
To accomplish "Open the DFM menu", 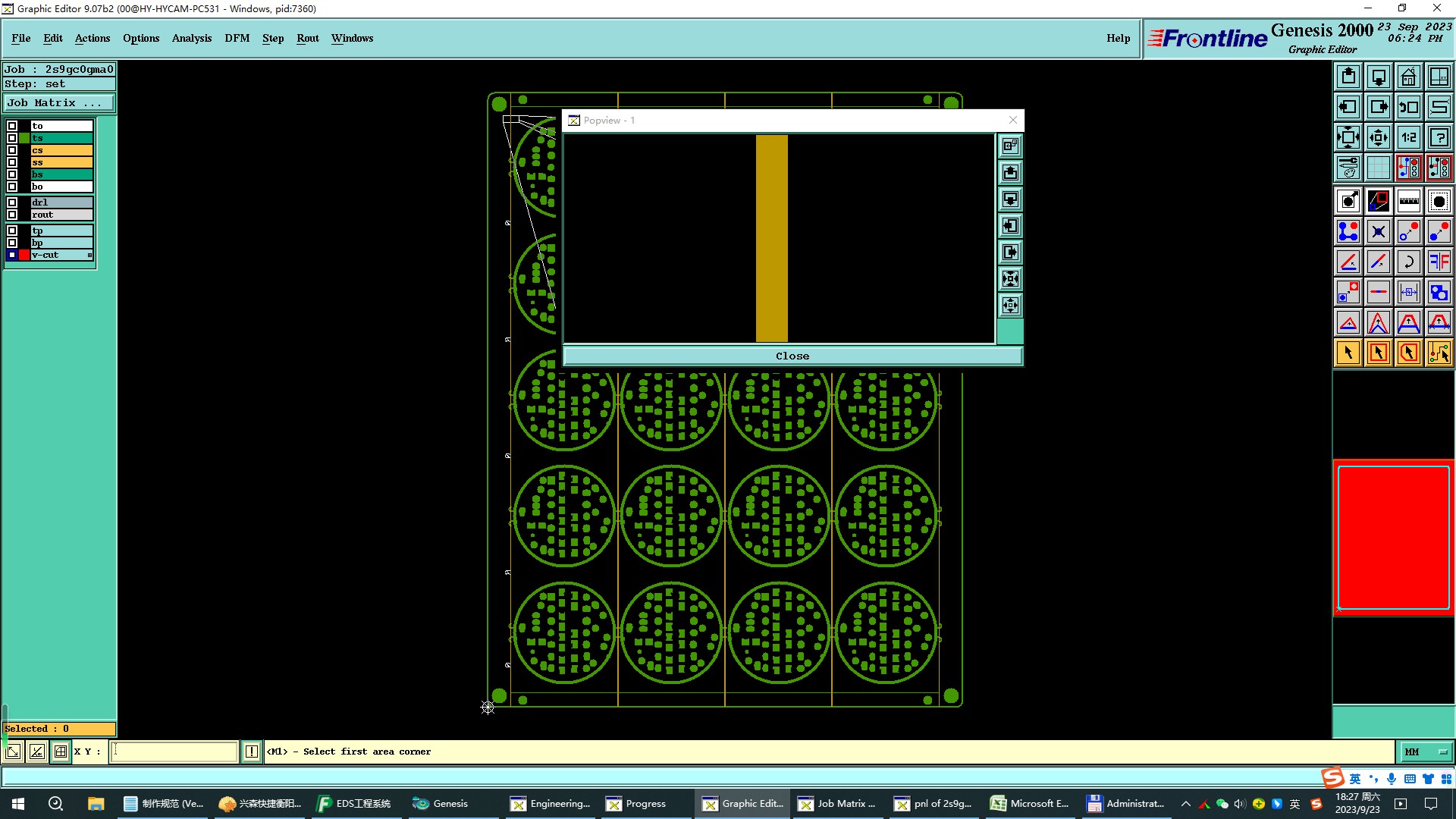I will (x=237, y=38).
